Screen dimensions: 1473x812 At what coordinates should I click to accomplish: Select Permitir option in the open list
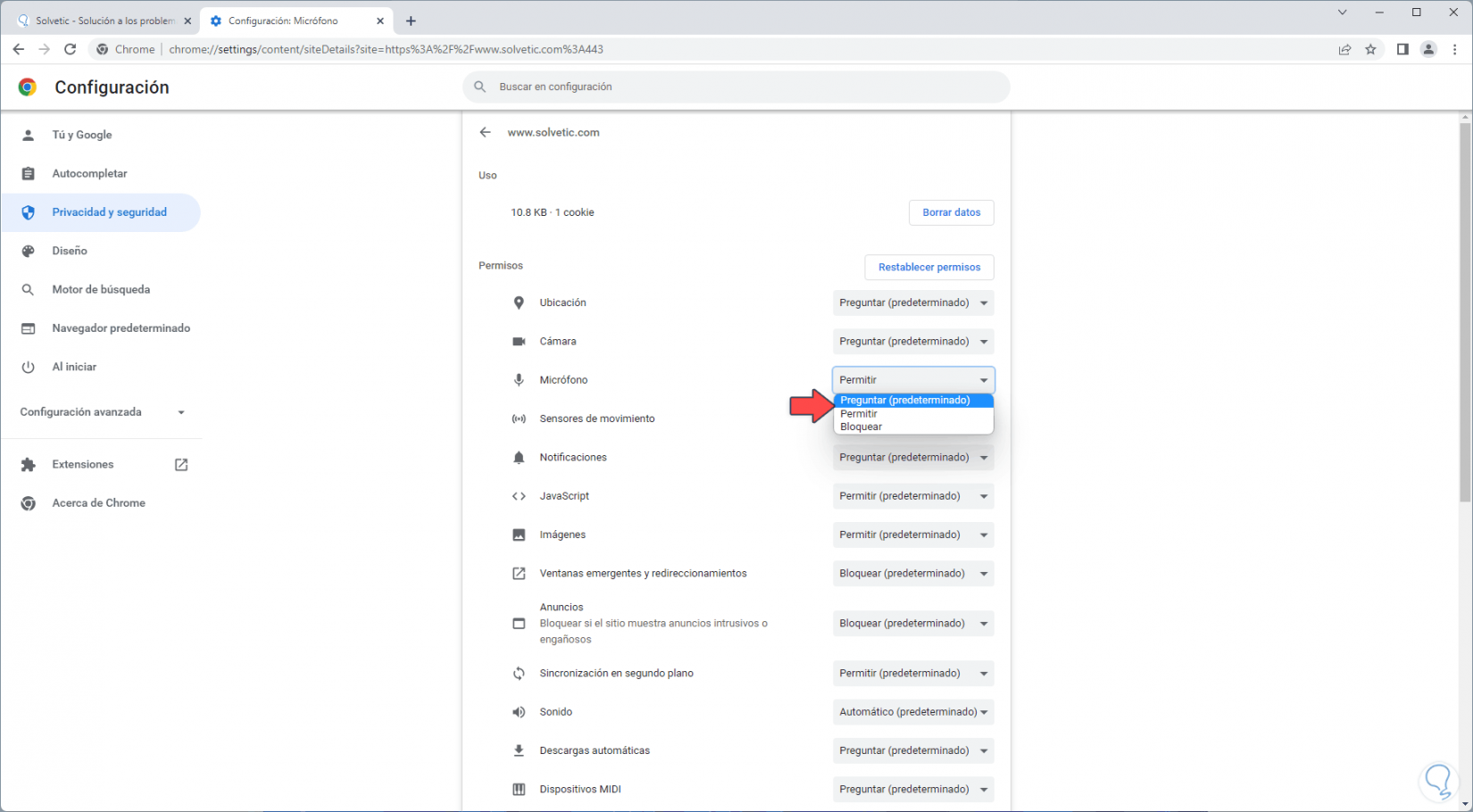[859, 414]
